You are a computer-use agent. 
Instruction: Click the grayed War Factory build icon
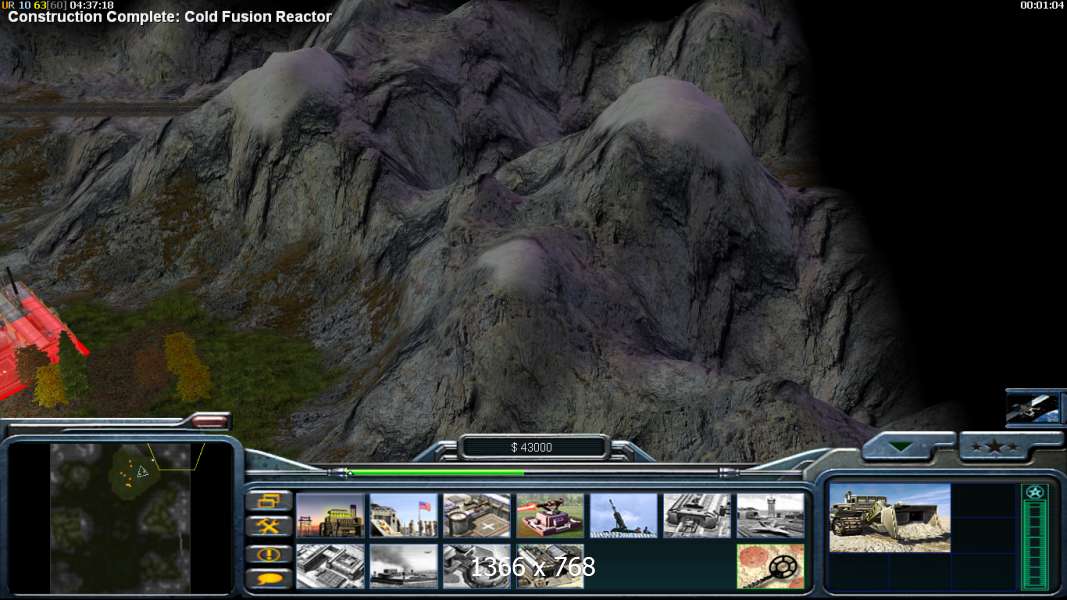pos(697,515)
